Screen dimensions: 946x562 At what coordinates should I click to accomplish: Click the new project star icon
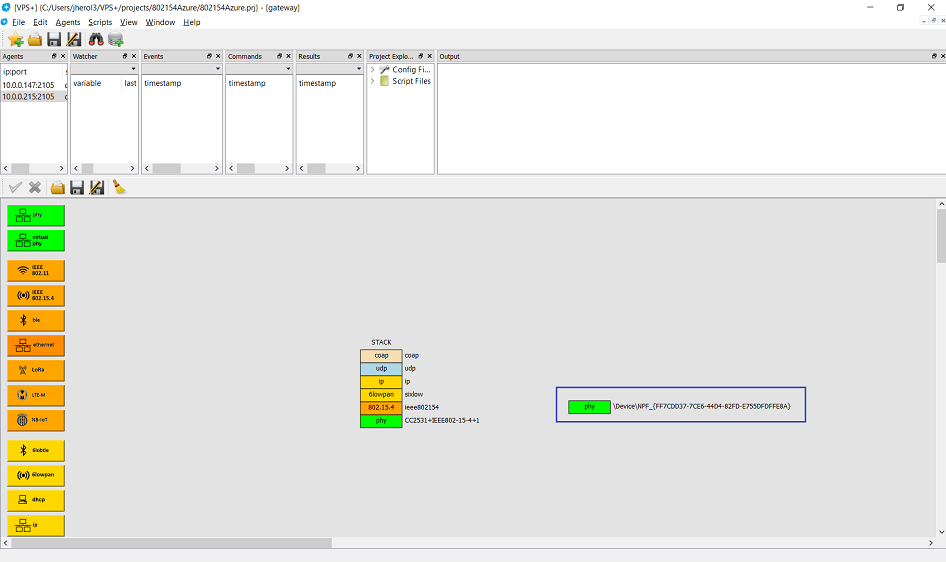tap(15, 39)
